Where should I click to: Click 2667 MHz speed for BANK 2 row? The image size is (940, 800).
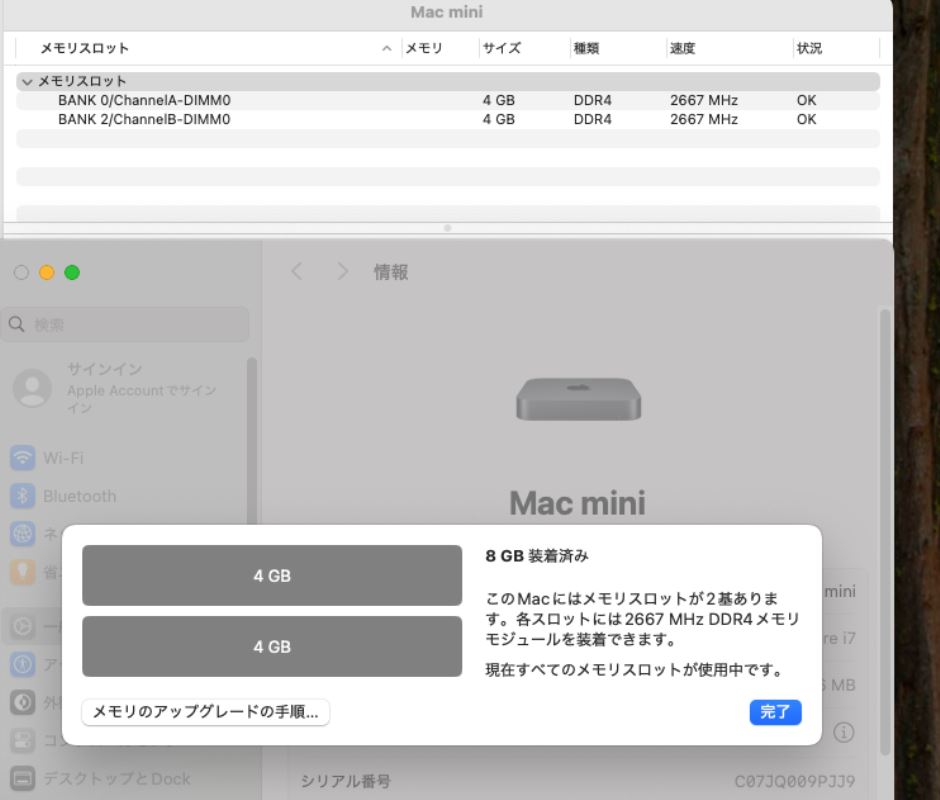tap(704, 119)
